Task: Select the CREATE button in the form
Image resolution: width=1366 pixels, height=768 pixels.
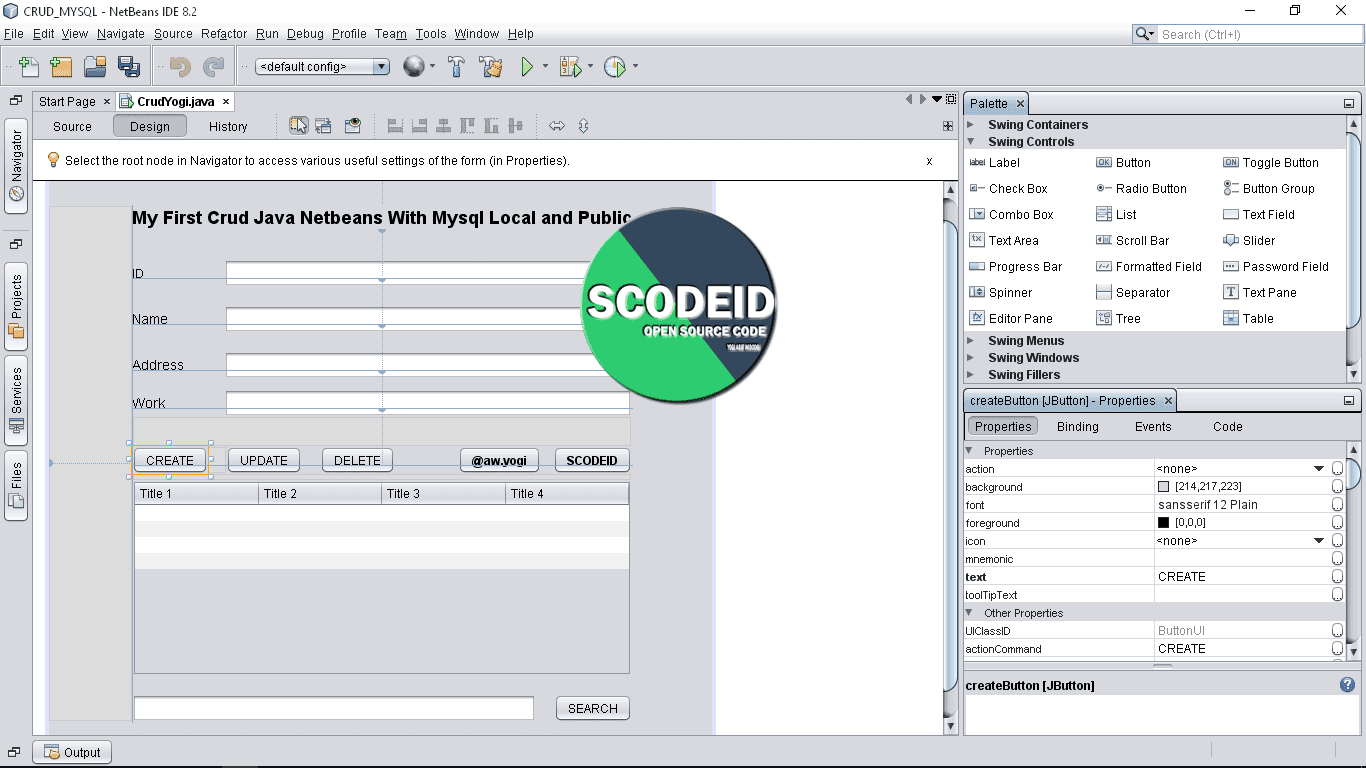Action: [x=169, y=460]
